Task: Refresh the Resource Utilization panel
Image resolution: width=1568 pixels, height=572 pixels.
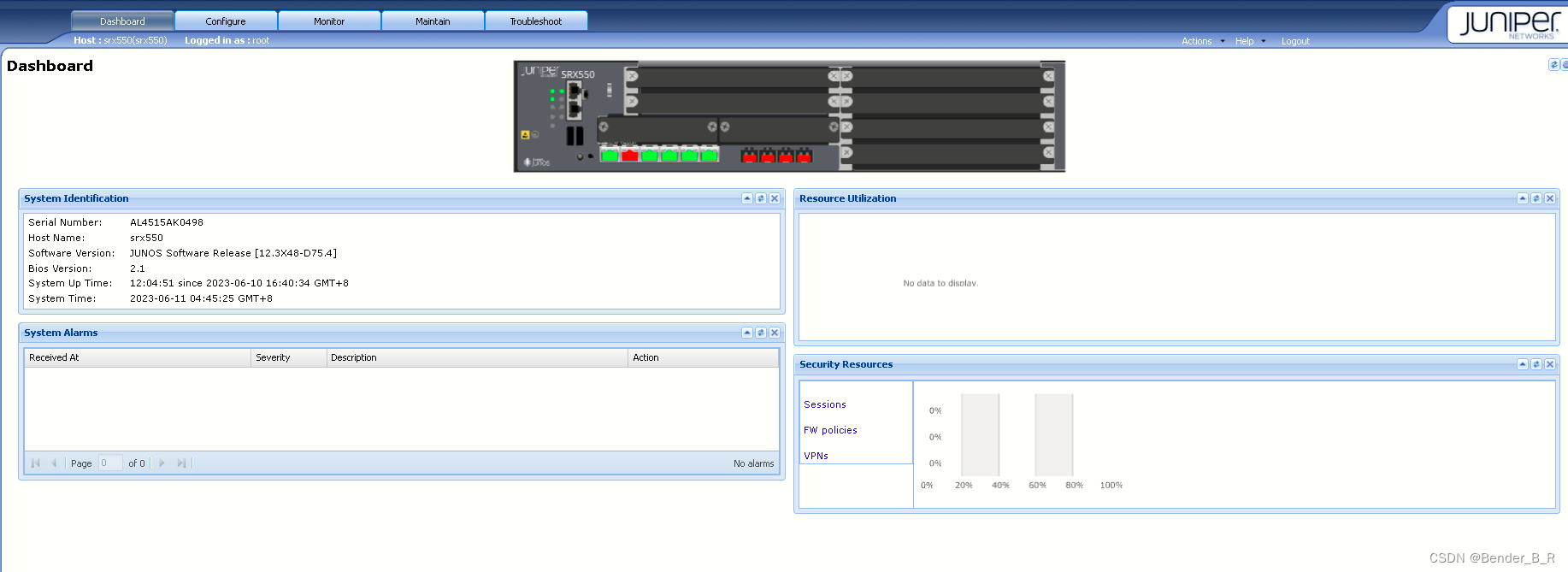Action: pyautogui.click(x=1536, y=198)
